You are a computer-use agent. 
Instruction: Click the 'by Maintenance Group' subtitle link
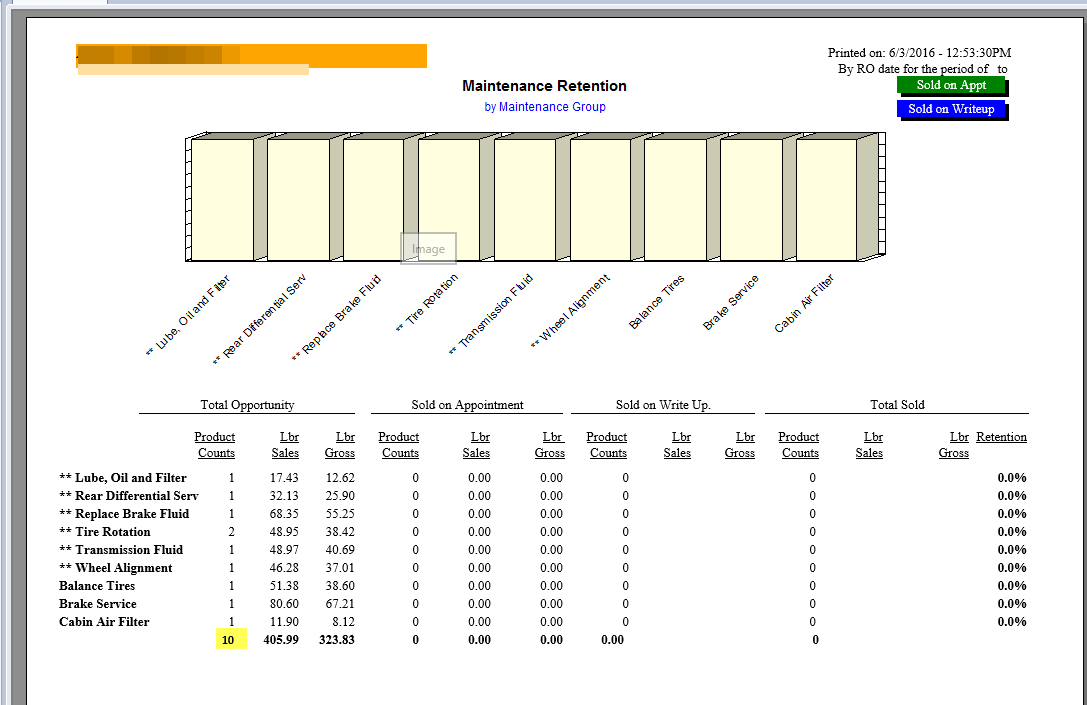[545, 107]
